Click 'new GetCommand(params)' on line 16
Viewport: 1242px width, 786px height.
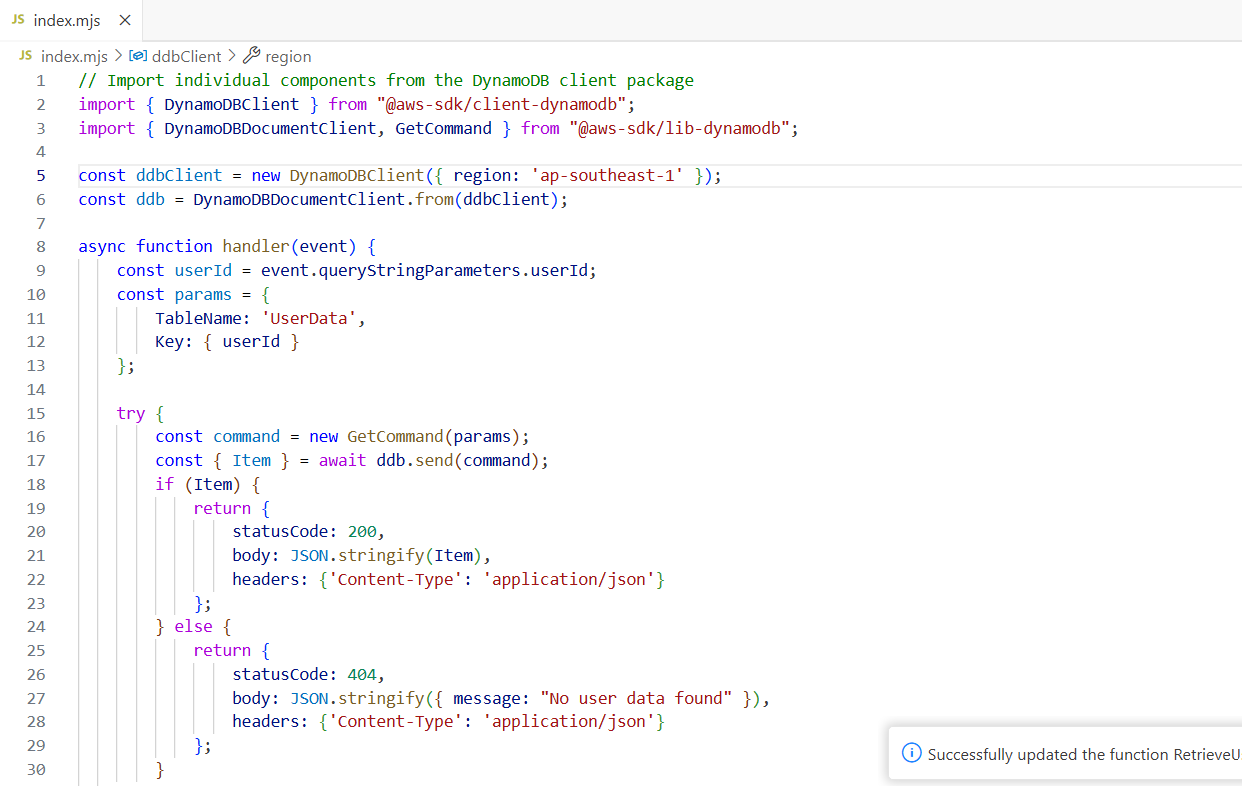pyautogui.click(x=413, y=436)
